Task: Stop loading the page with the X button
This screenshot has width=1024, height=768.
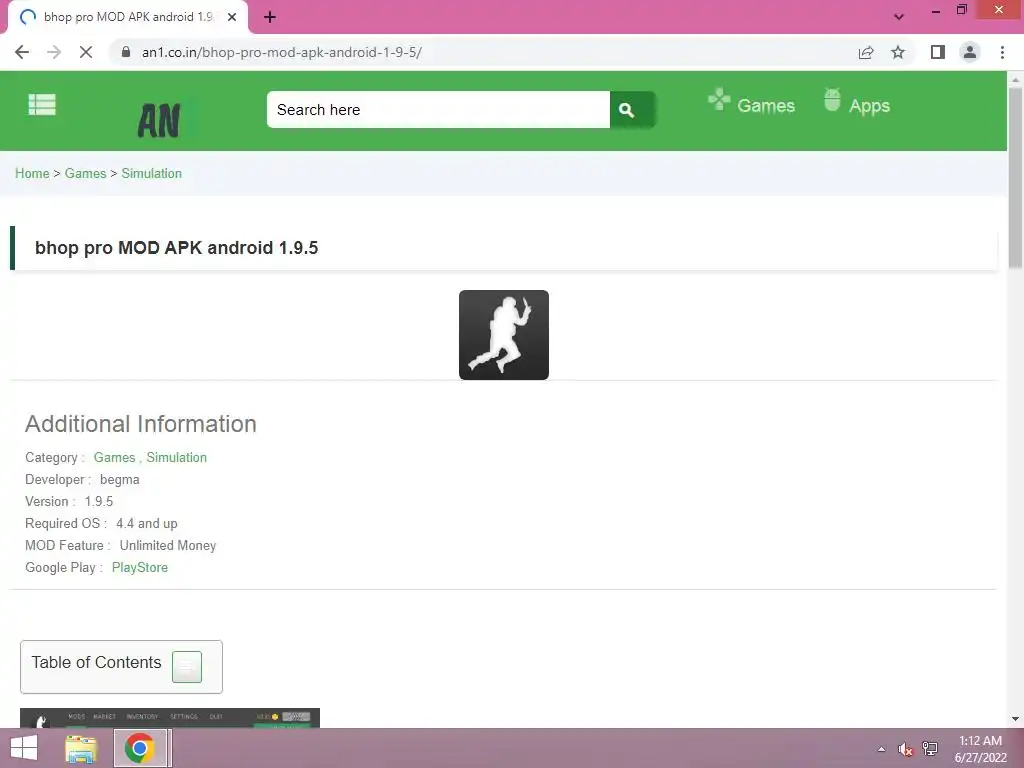Action: coord(86,52)
